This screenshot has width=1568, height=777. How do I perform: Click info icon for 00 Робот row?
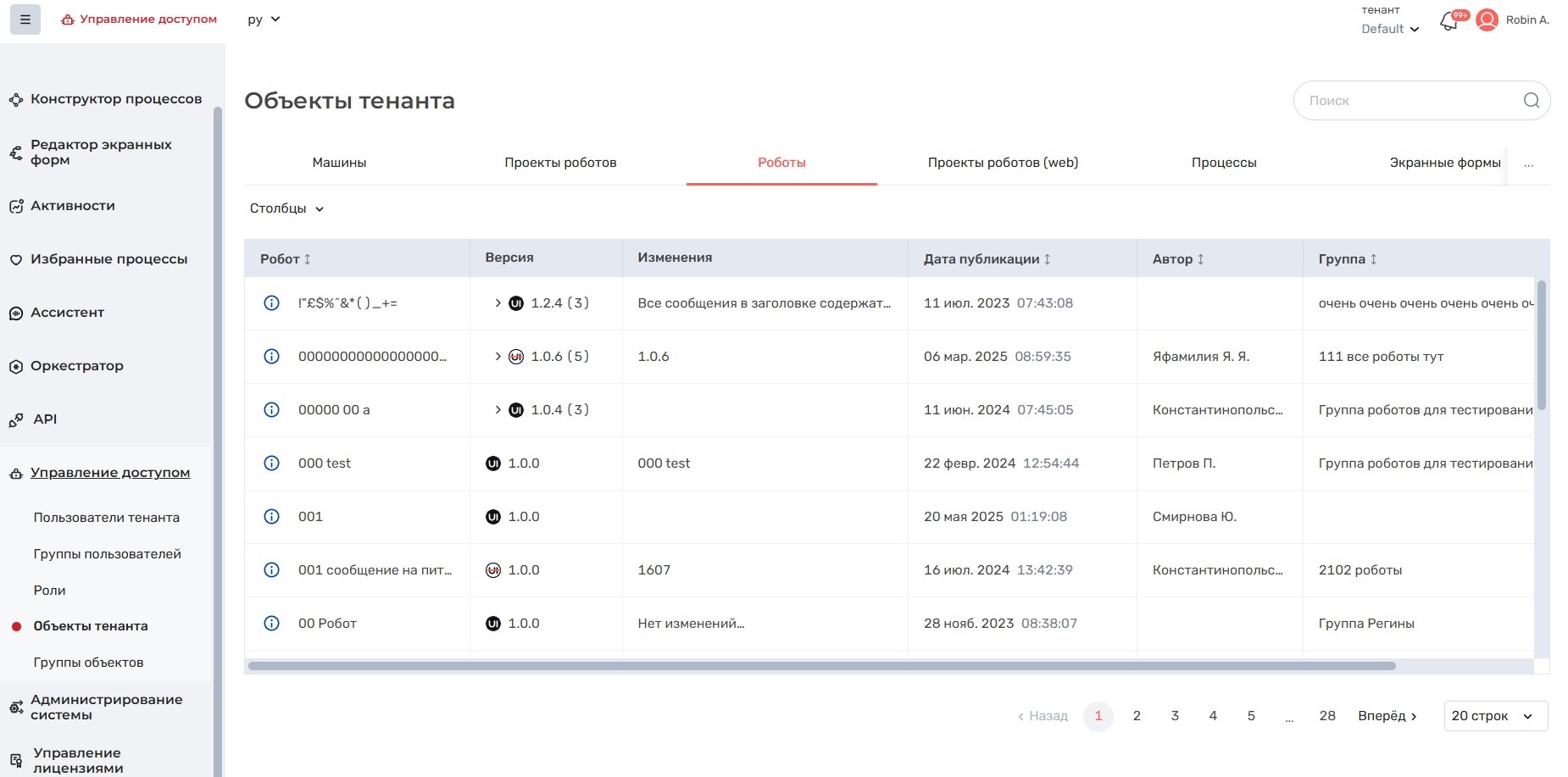(271, 624)
